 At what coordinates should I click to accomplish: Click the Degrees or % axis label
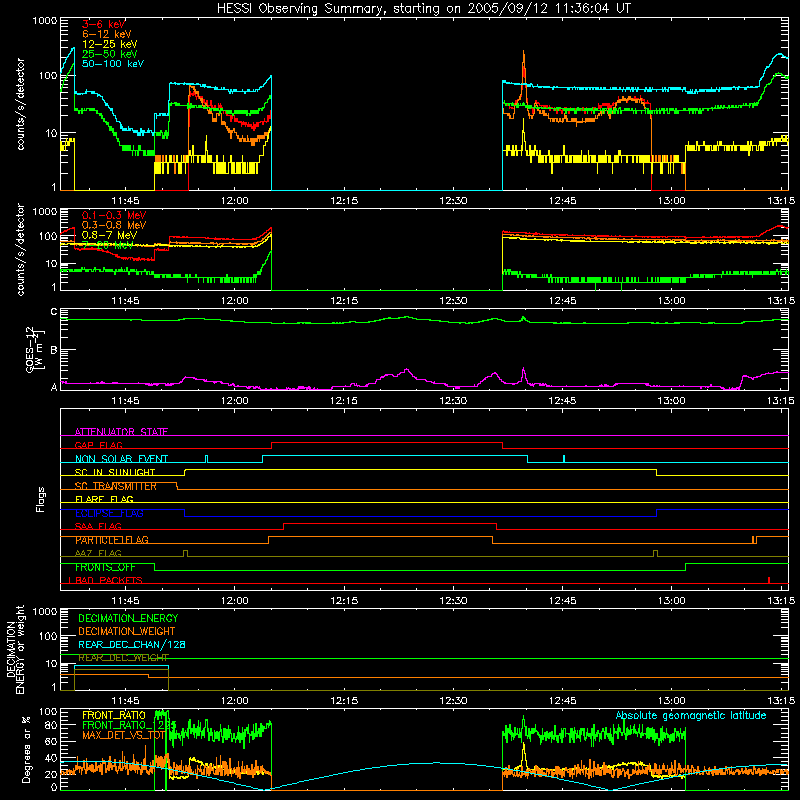click(26, 749)
